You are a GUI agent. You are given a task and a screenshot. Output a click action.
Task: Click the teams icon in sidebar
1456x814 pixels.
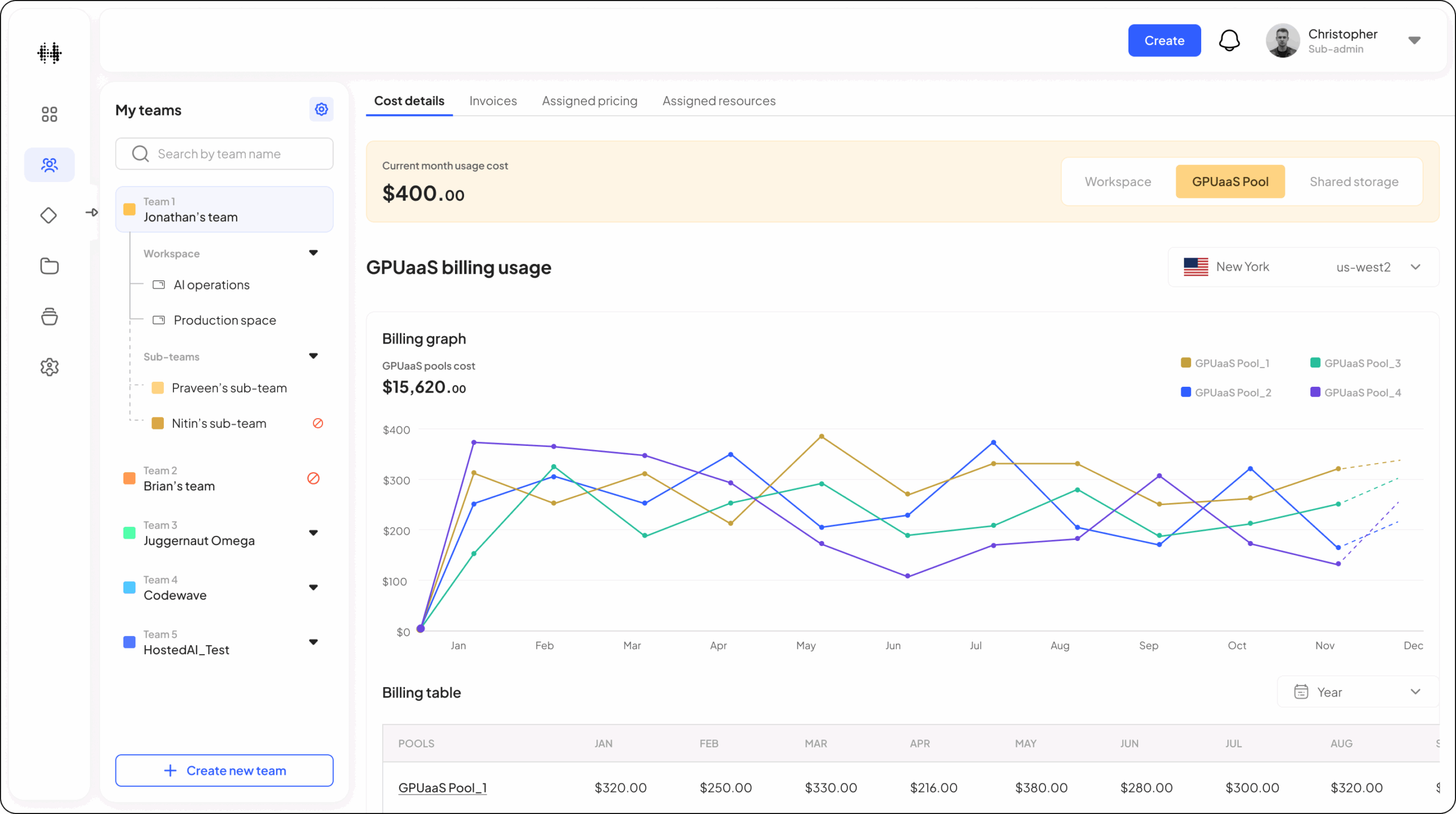coord(49,165)
